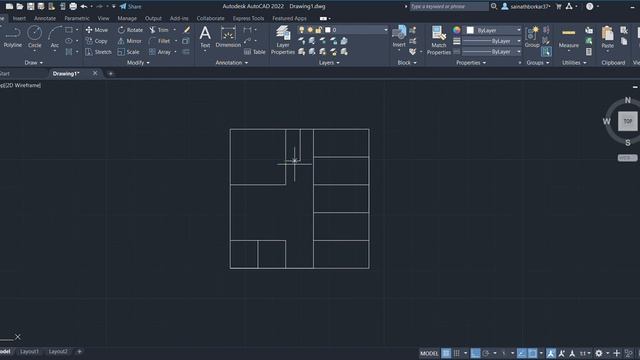Click the Measure tool
The height and width of the screenshot is (360, 640).
568,37
